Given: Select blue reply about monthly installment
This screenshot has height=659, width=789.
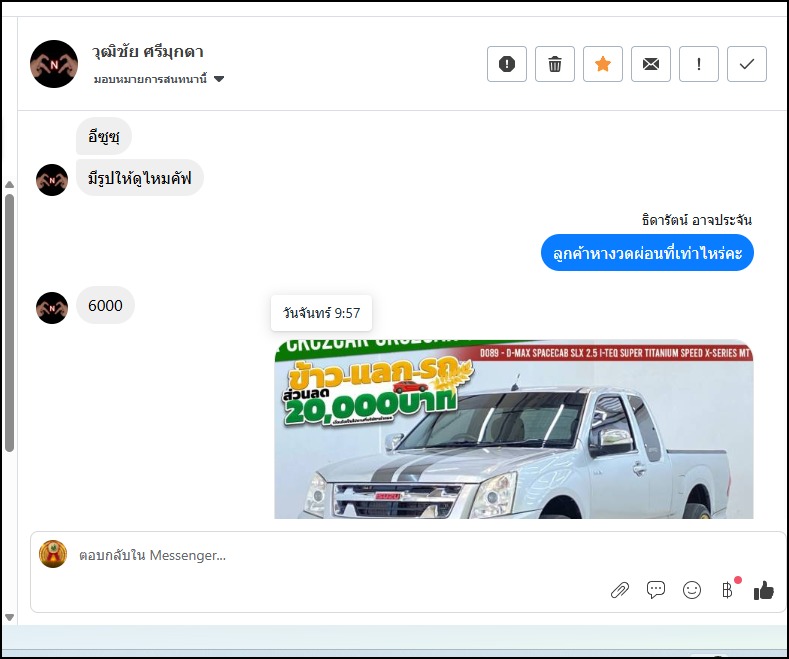Looking at the screenshot, I should point(647,253).
